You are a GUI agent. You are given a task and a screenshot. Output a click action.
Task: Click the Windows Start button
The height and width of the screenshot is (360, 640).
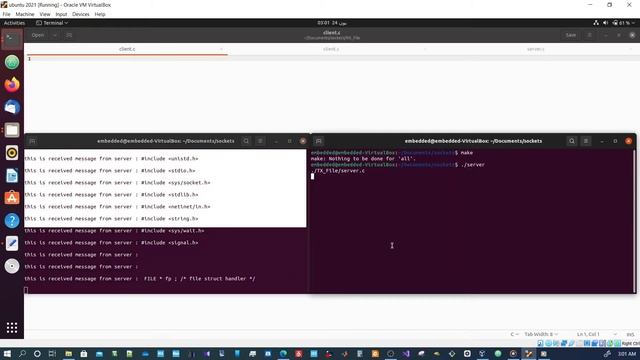7,354
